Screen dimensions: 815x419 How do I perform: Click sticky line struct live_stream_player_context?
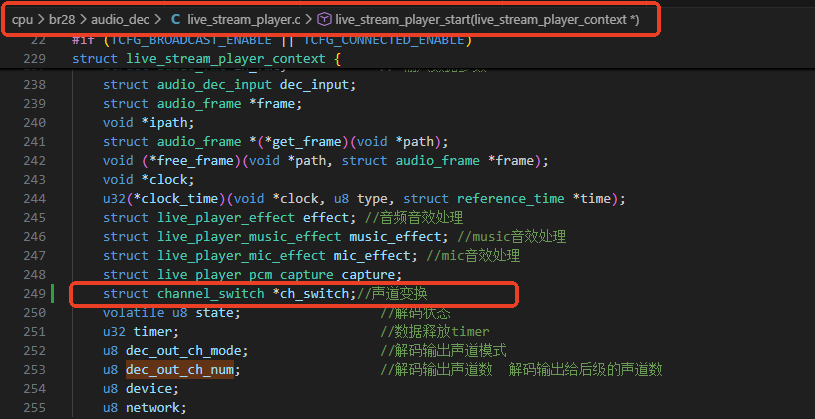coord(207,59)
